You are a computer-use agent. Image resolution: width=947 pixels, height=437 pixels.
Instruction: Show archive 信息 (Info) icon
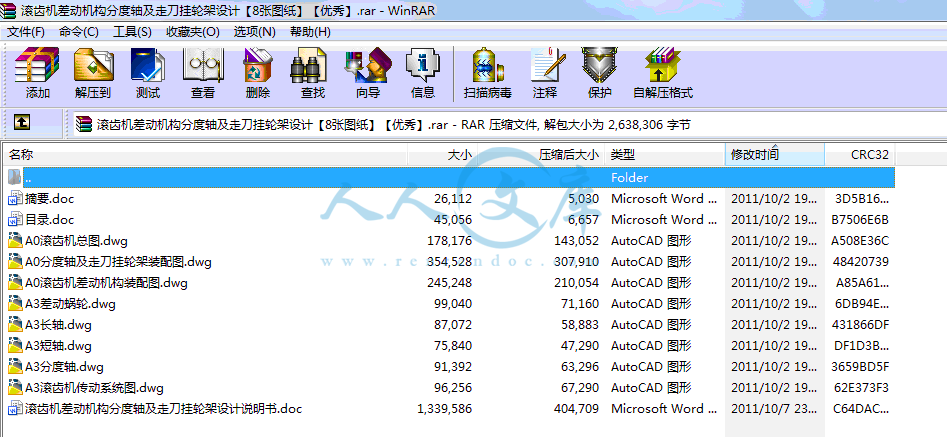click(423, 66)
